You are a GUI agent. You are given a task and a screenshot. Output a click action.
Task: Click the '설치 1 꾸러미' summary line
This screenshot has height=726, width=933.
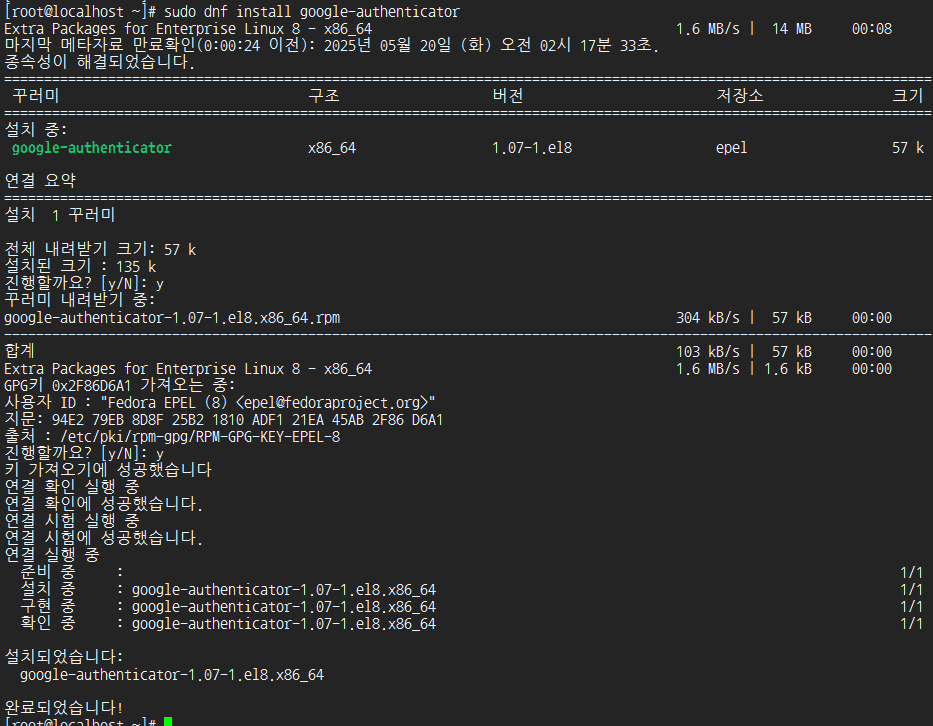click(x=60, y=215)
